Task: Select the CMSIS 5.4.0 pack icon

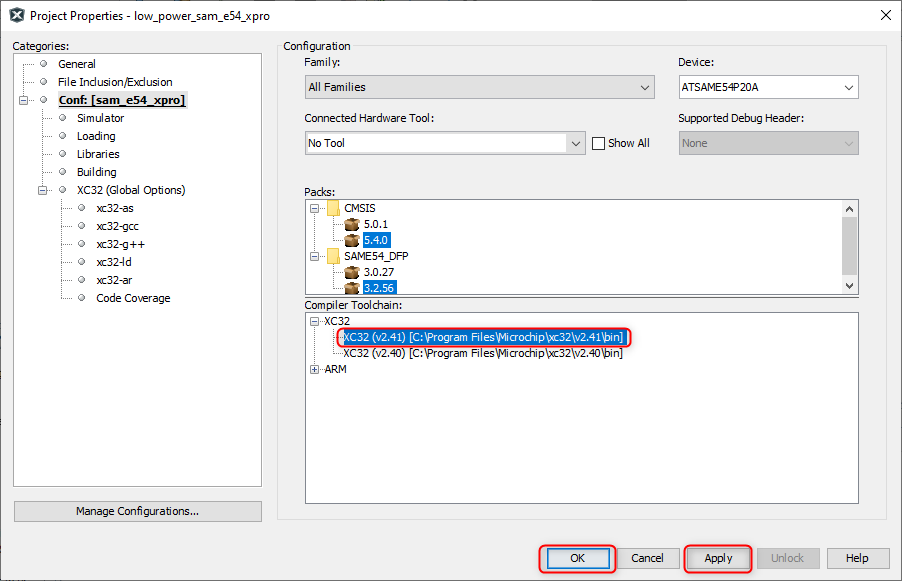Action: pyautogui.click(x=351, y=240)
